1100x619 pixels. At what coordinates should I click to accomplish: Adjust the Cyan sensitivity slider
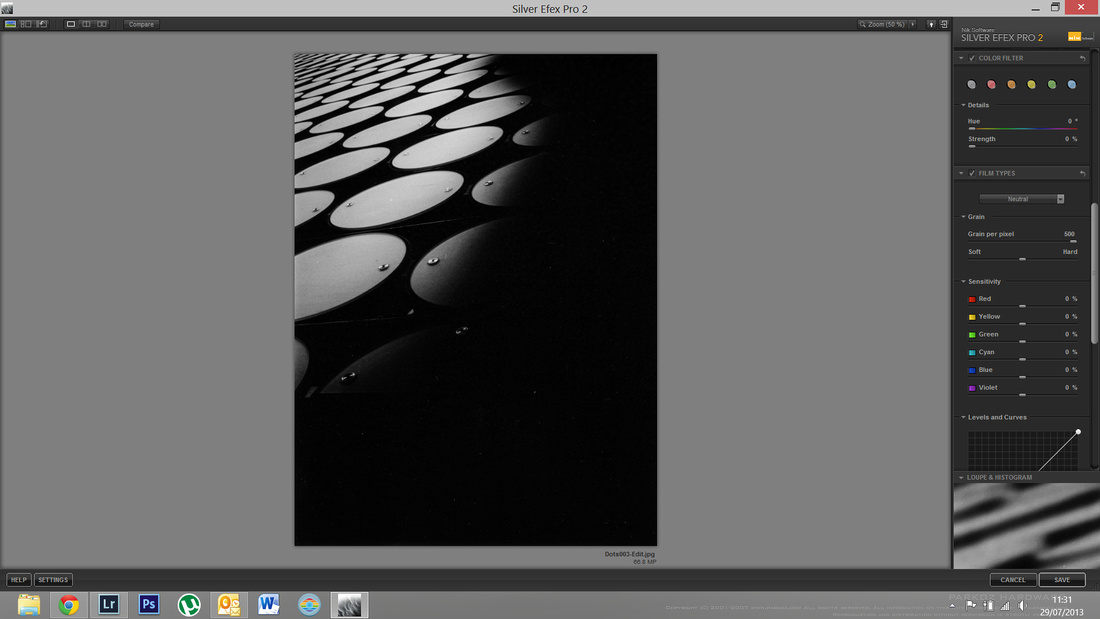(1022, 359)
